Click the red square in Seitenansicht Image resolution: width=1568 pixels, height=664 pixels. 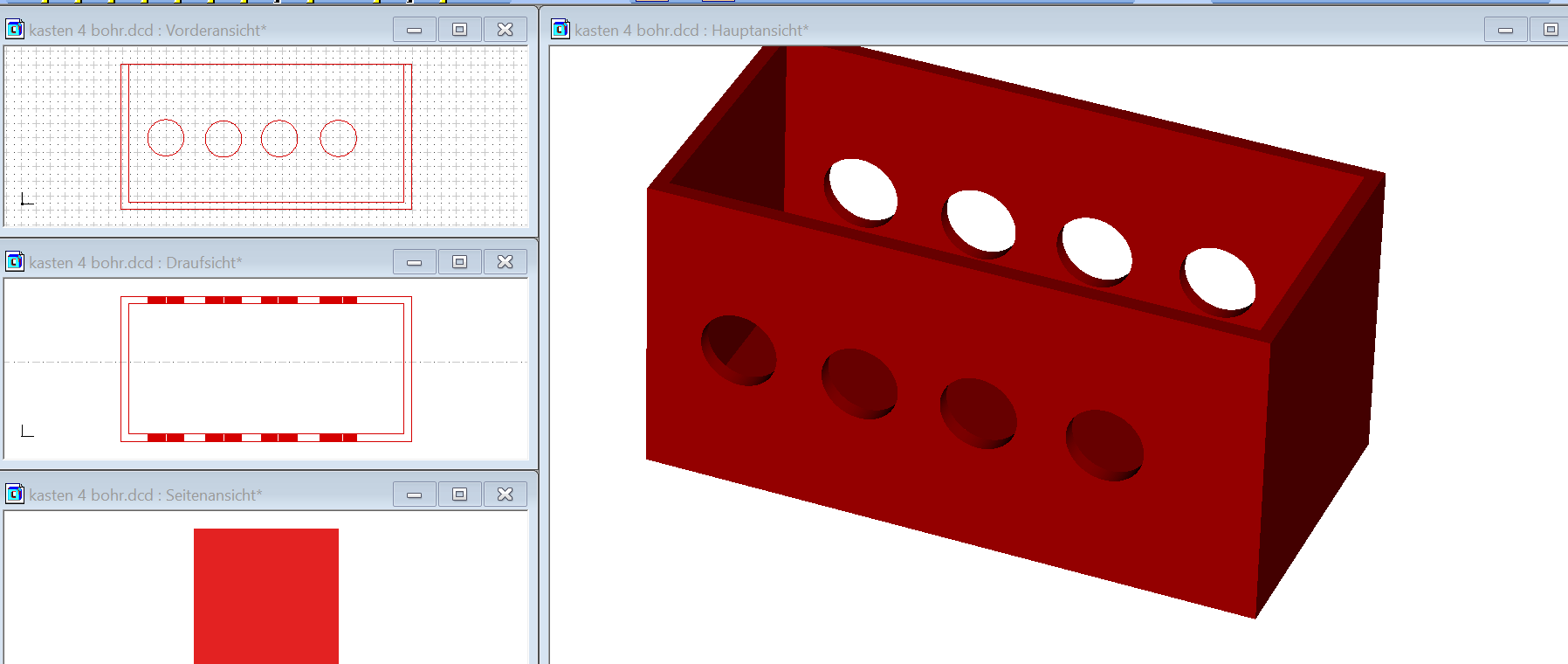tap(266, 594)
